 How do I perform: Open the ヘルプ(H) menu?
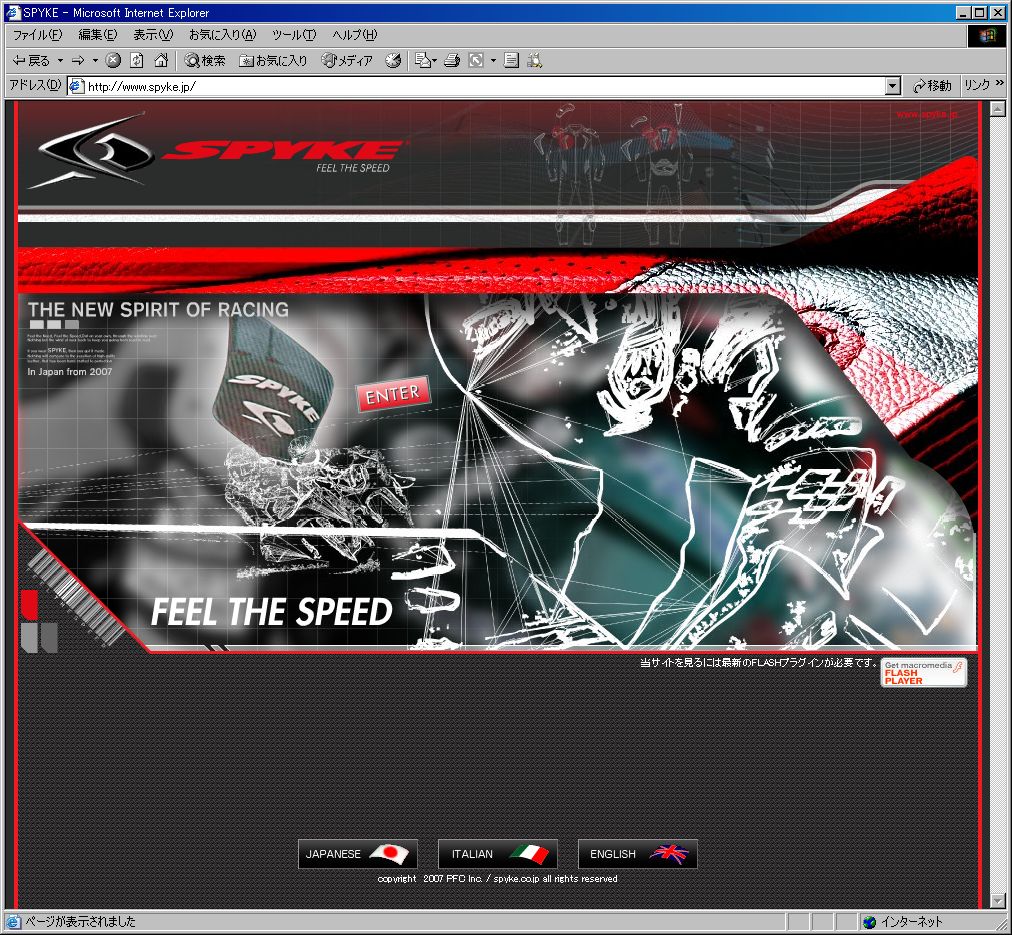pos(354,35)
